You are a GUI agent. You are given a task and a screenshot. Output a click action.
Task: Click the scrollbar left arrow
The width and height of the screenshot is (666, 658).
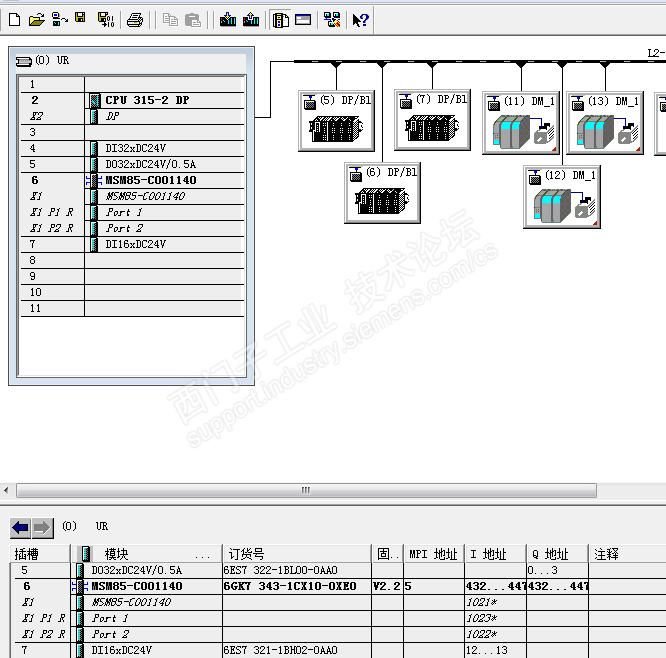pyautogui.click(x=6, y=491)
